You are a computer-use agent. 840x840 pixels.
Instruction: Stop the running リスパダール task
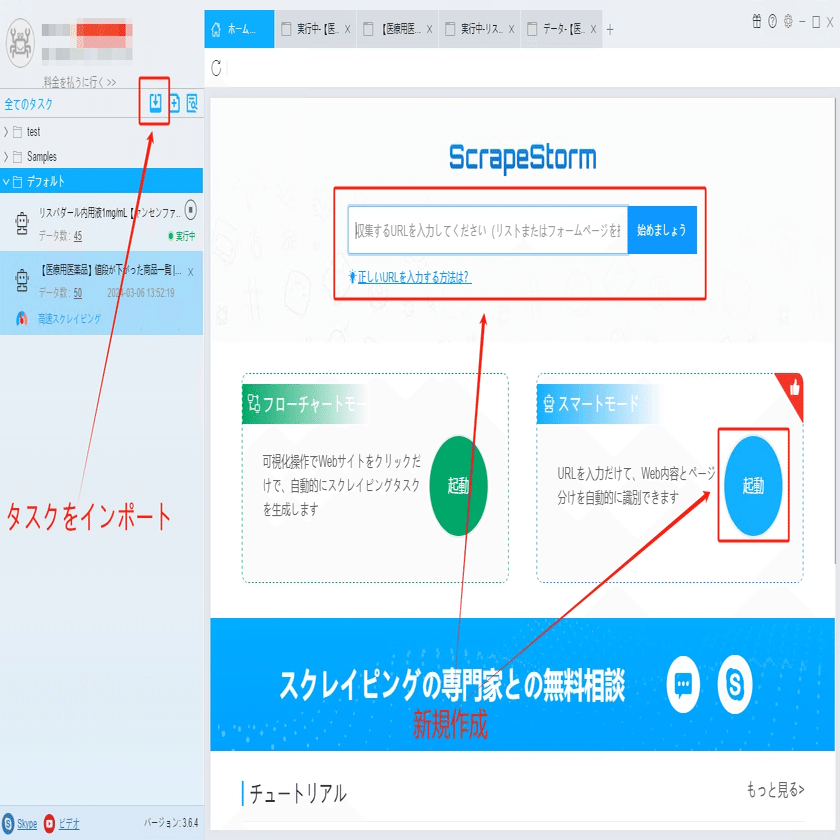point(191,209)
